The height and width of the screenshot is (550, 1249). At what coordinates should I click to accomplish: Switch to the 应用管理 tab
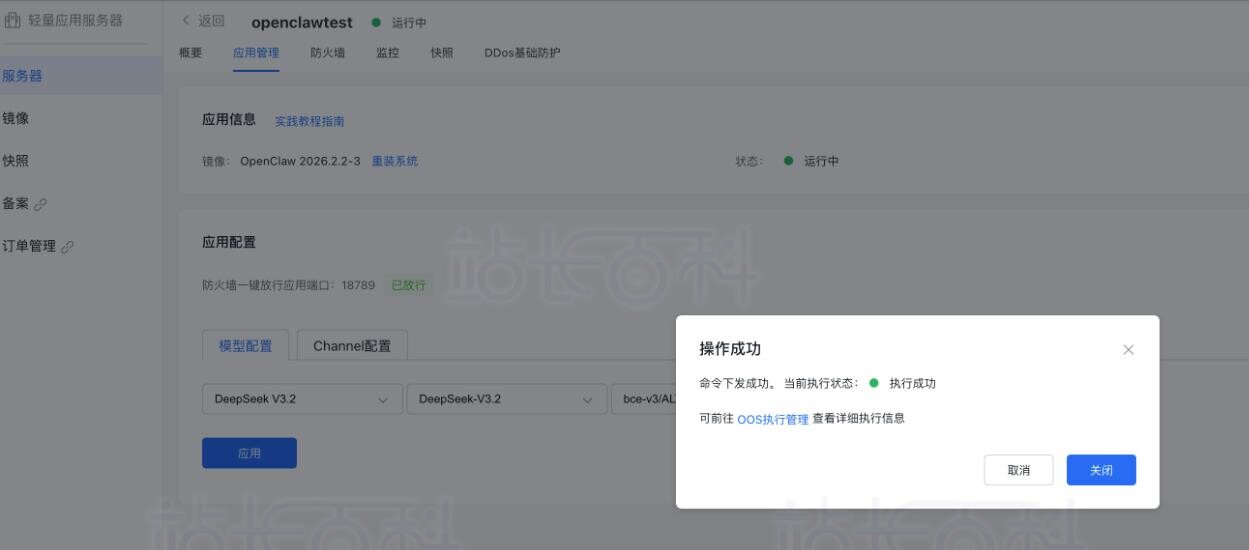pos(256,53)
